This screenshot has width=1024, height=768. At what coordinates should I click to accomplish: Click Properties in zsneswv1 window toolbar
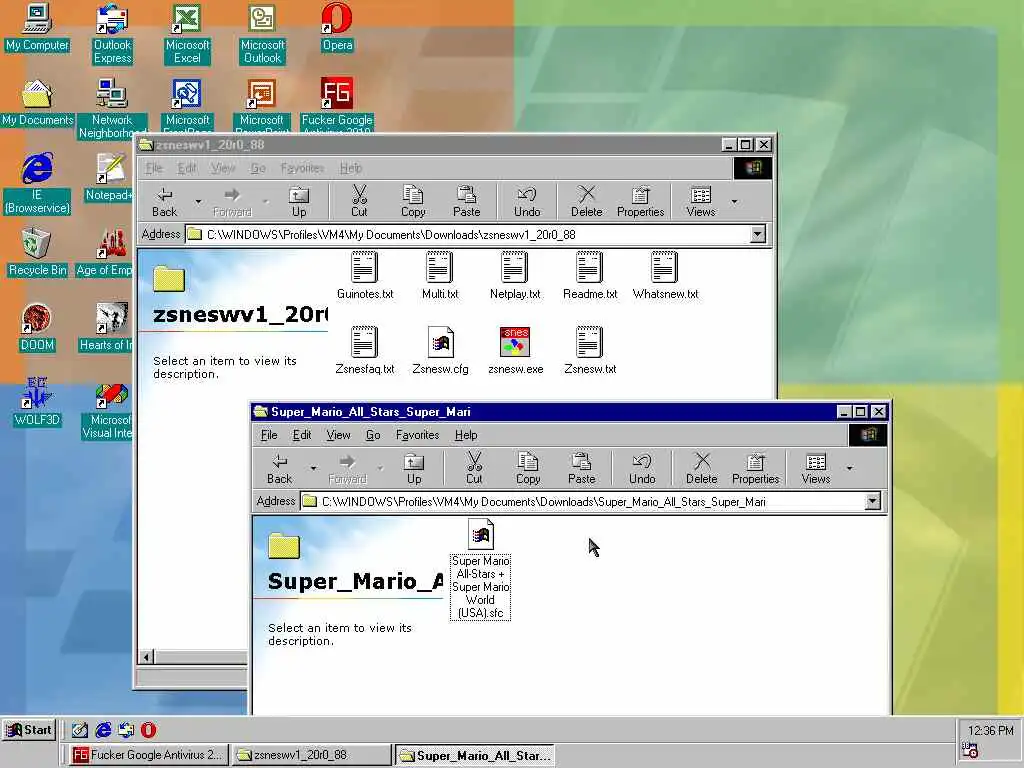641,202
